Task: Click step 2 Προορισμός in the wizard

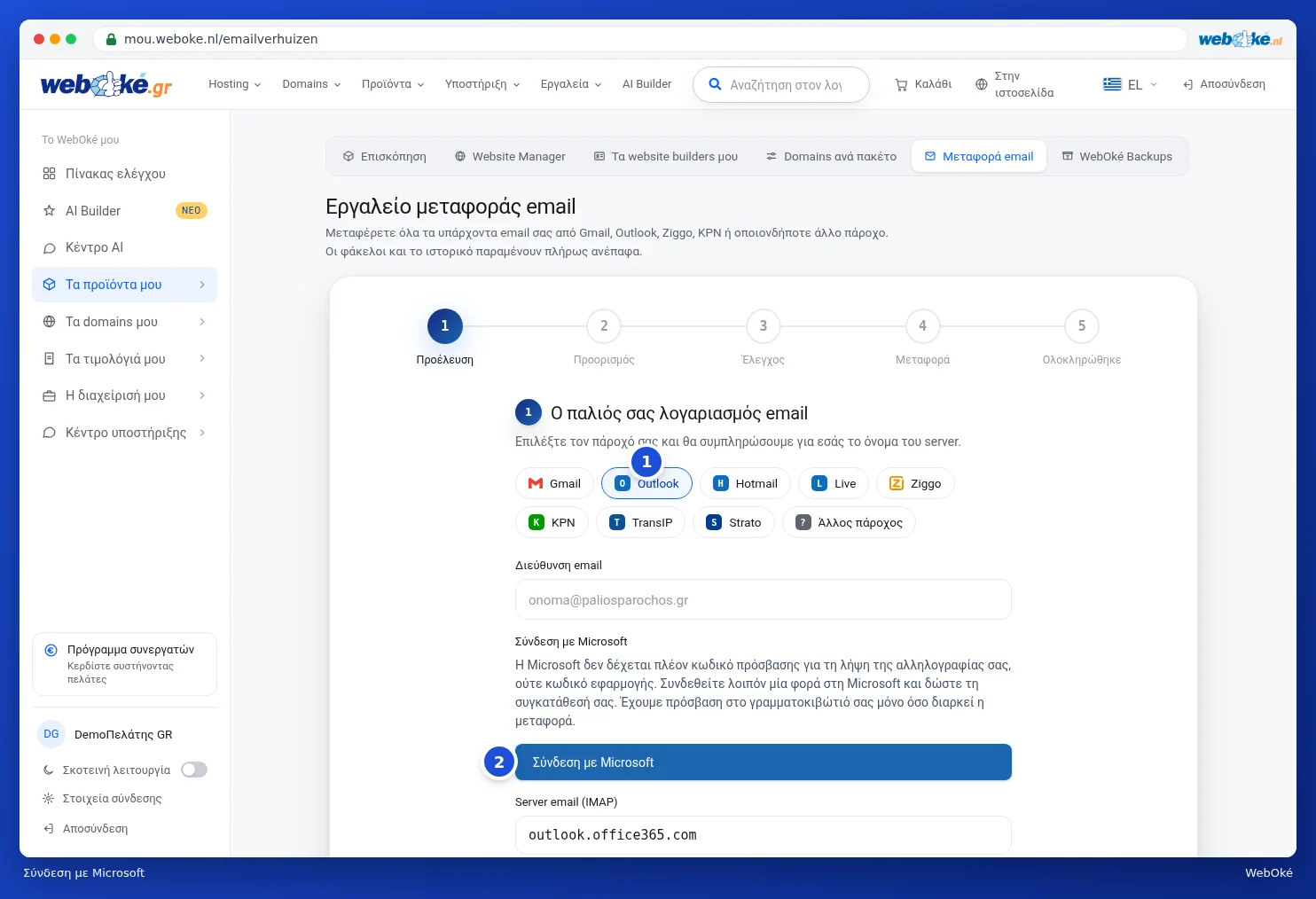Action: click(x=604, y=326)
